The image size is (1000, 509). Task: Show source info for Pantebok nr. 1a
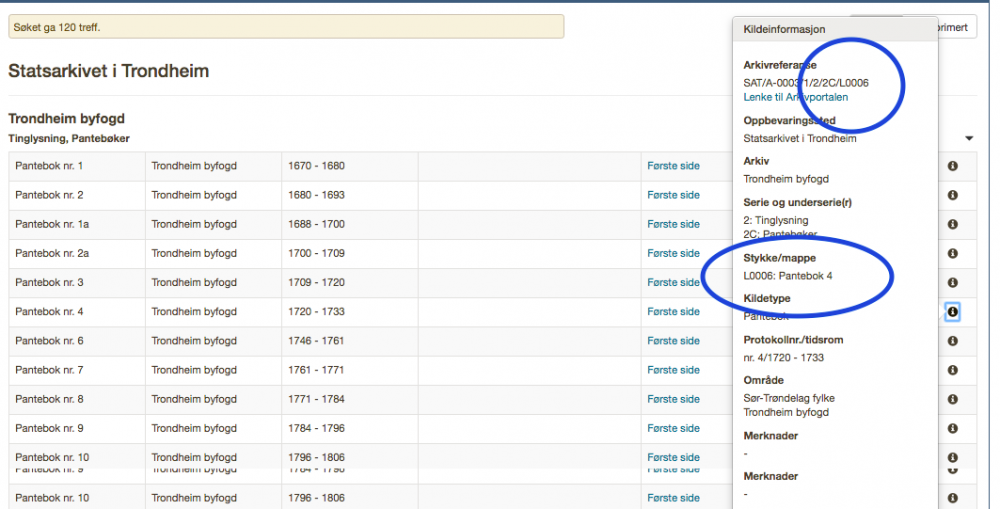coord(952,224)
